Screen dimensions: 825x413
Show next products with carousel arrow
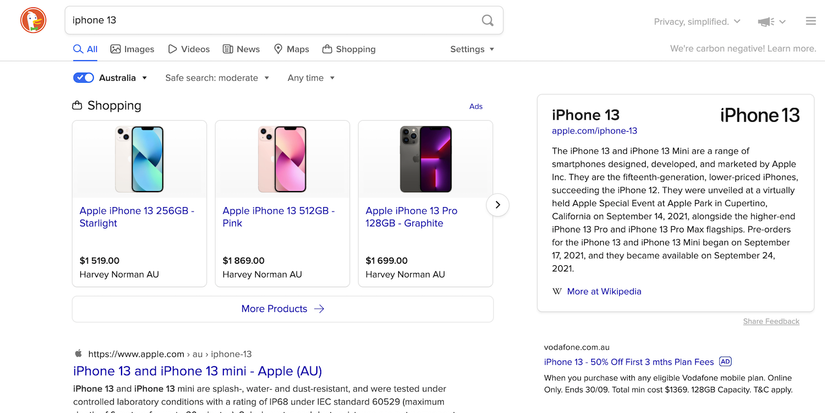click(x=498, y=205)
